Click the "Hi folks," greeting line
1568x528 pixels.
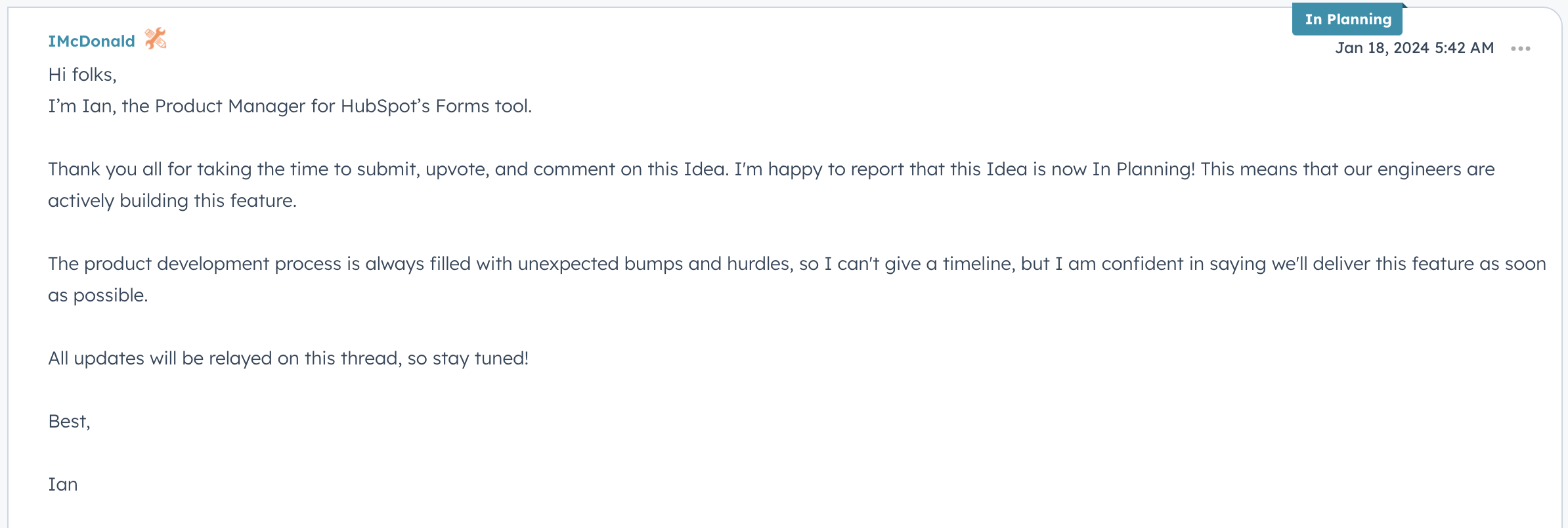pyautogui.click(x=82, y=75)
